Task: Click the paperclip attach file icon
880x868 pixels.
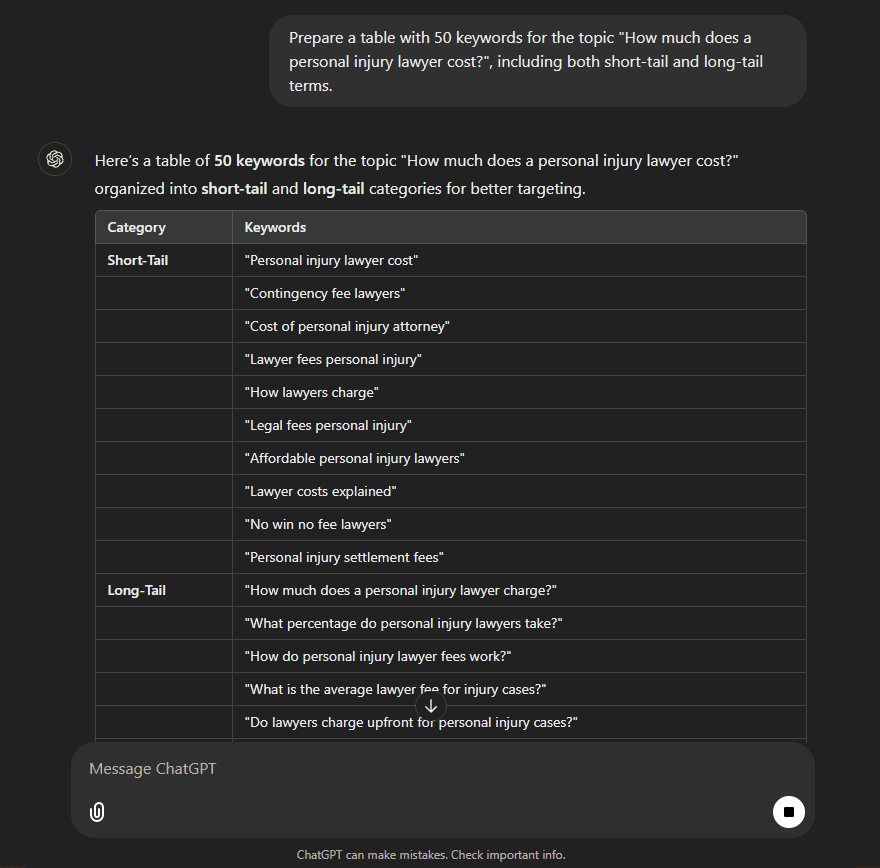Action: coord(97,812)
